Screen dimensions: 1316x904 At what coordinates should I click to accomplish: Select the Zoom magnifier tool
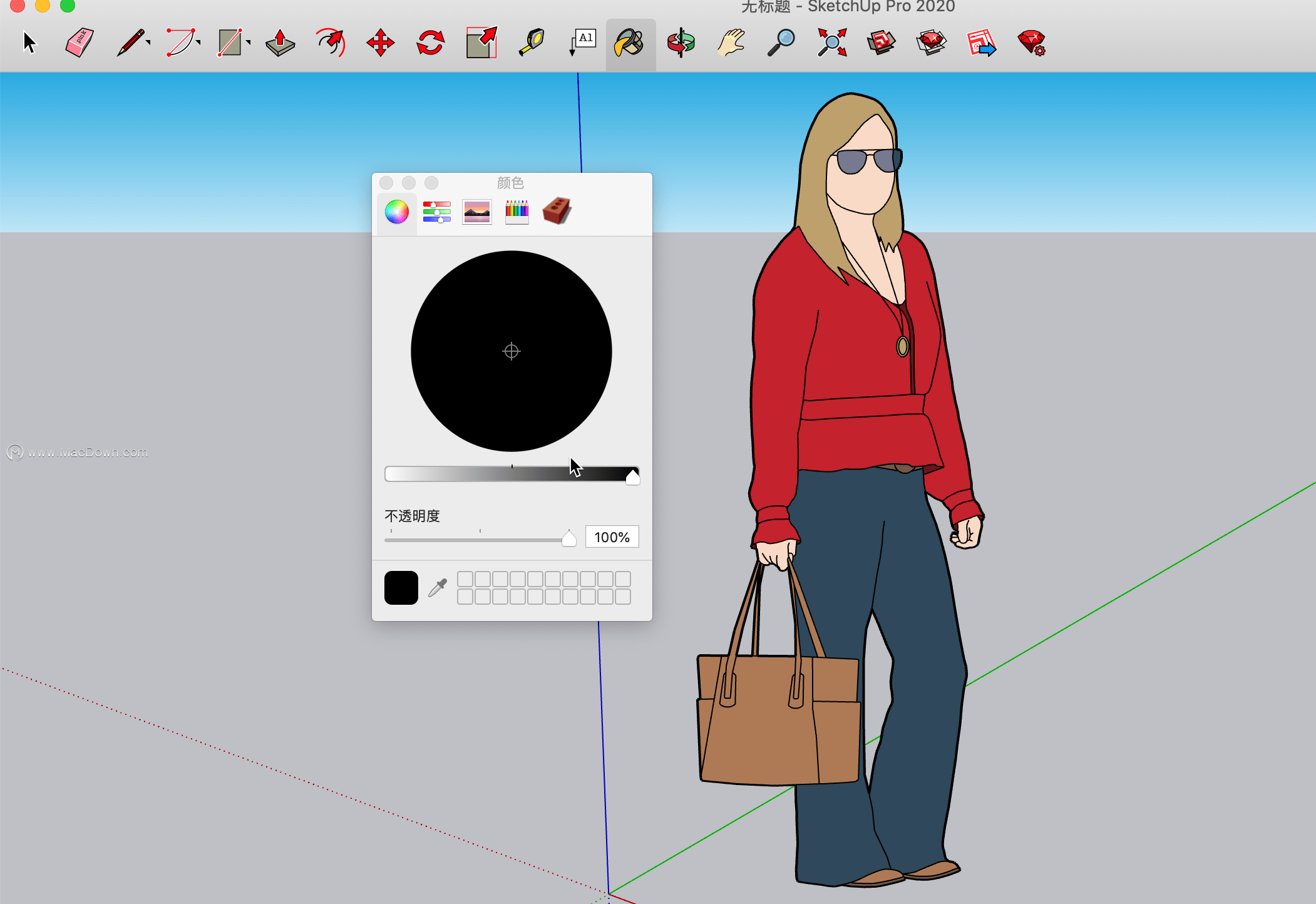781,43
